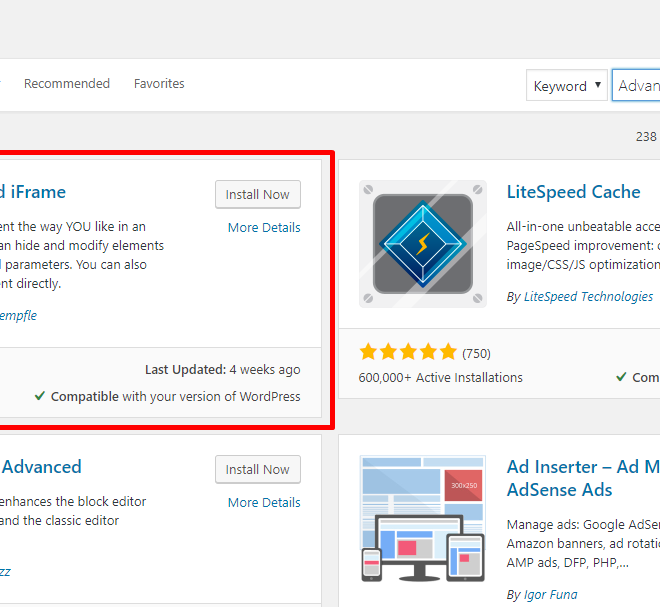Open the Recommended plugins tab
Viewport: 660px width, 607px height.
(x=67, y=83)
